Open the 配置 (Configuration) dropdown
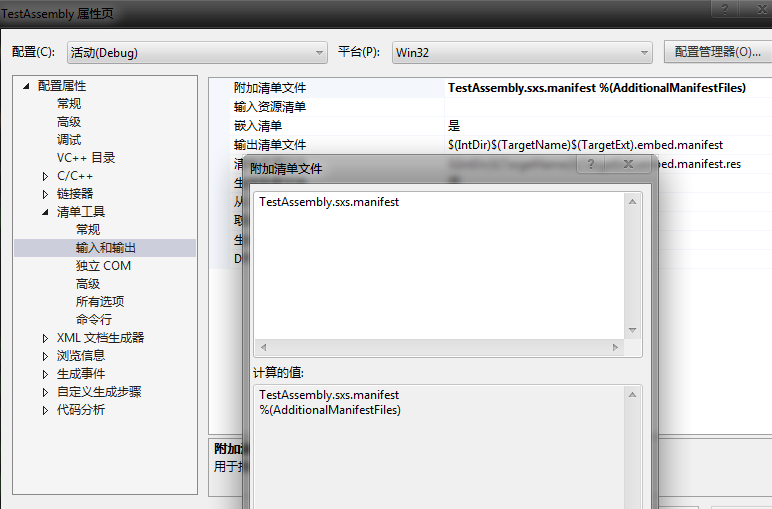This screenshot has height=509, width=772. pos(196,52)
